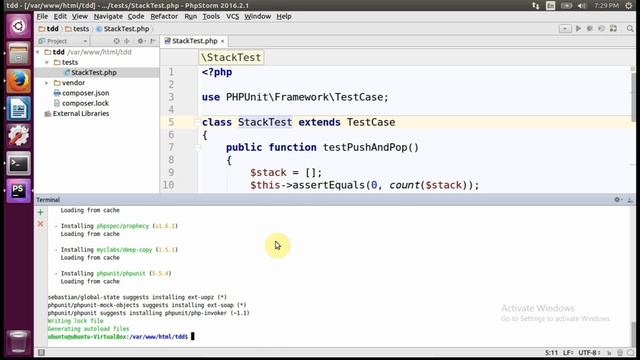Open the Tools menu
640x360 pixels.
[x=211, y=16]
